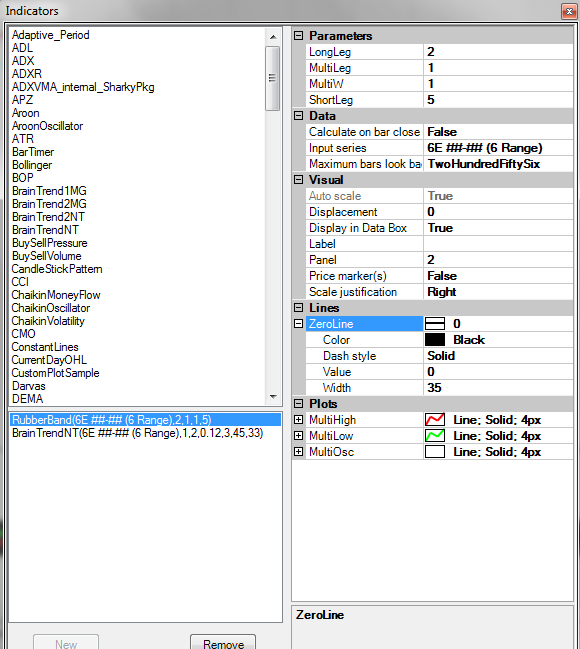This screenshot has height=649, width=580.
Task: Collapse the ZeroLine property group
Action: coord(298,324)
